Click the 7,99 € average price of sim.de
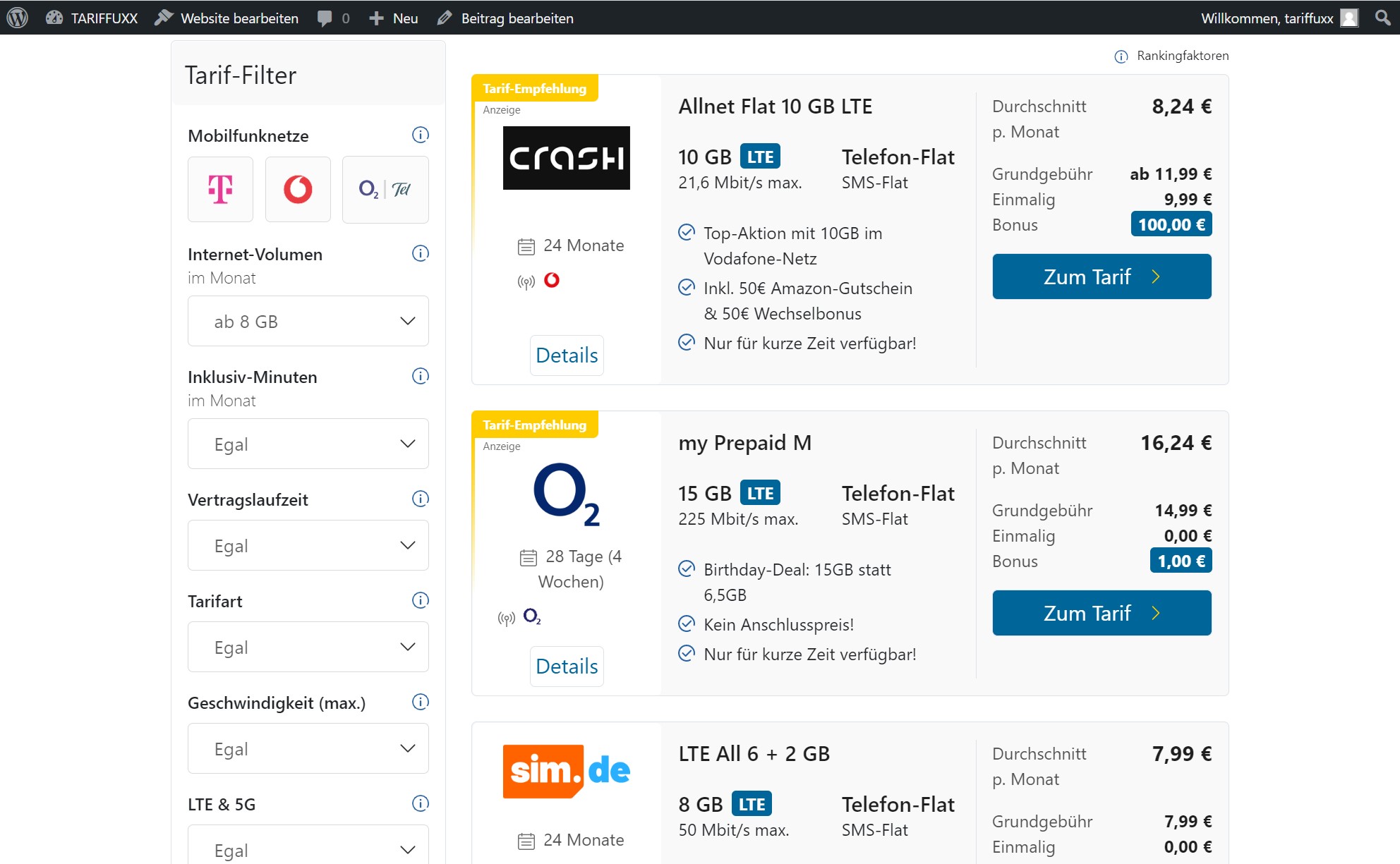The height and width of the screenshot is (864, 1400). [1182, 754]
